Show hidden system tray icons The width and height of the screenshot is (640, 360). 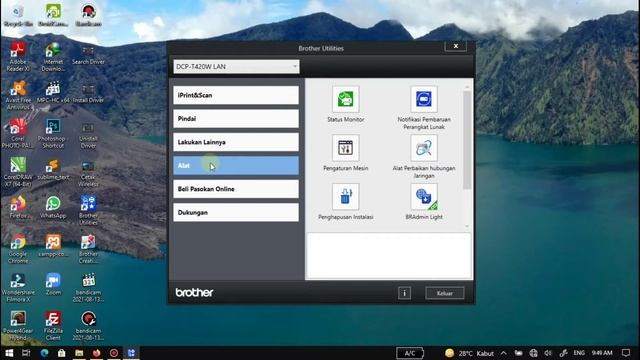504,353
